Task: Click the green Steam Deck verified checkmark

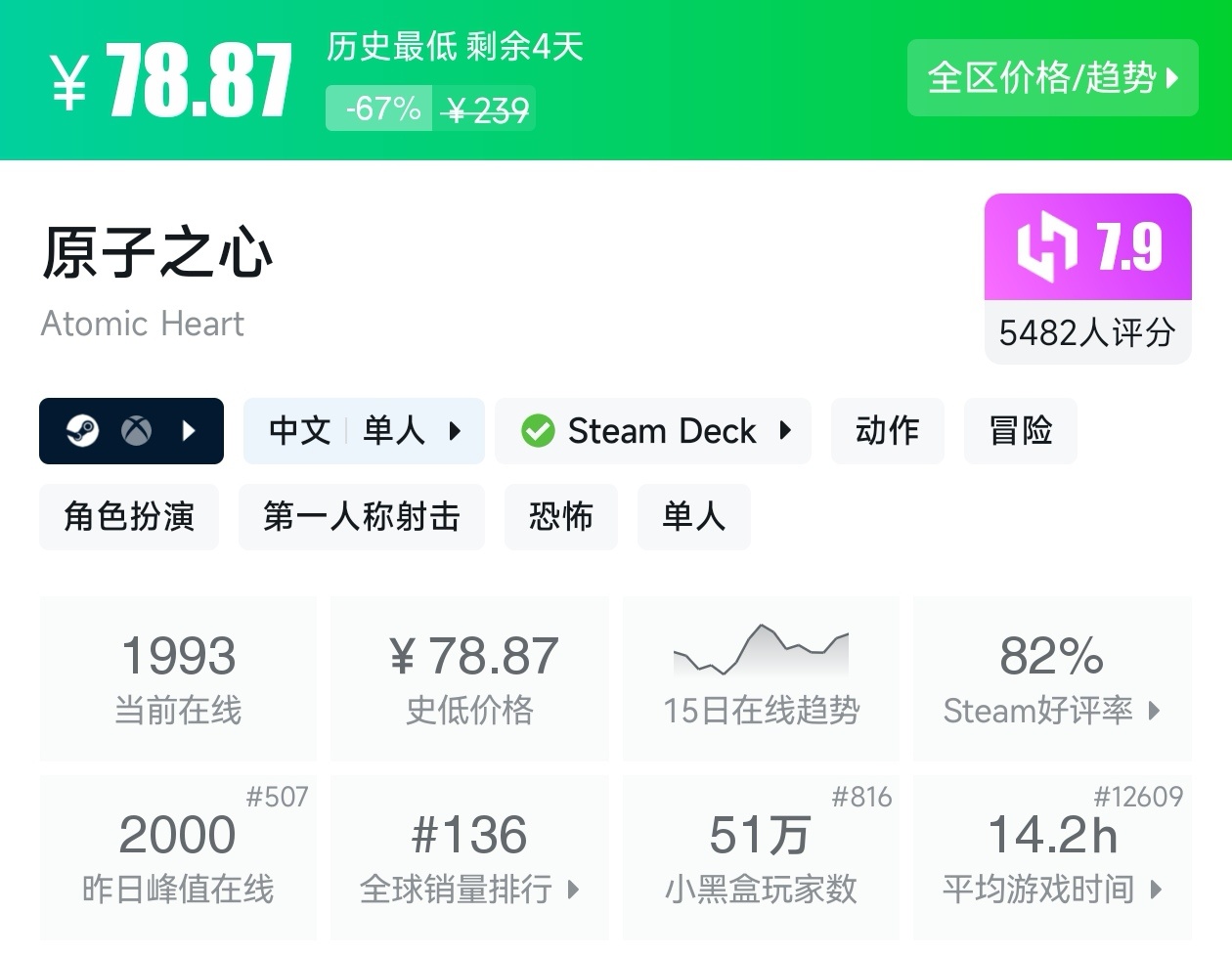Action: click(x=538, y=430)
